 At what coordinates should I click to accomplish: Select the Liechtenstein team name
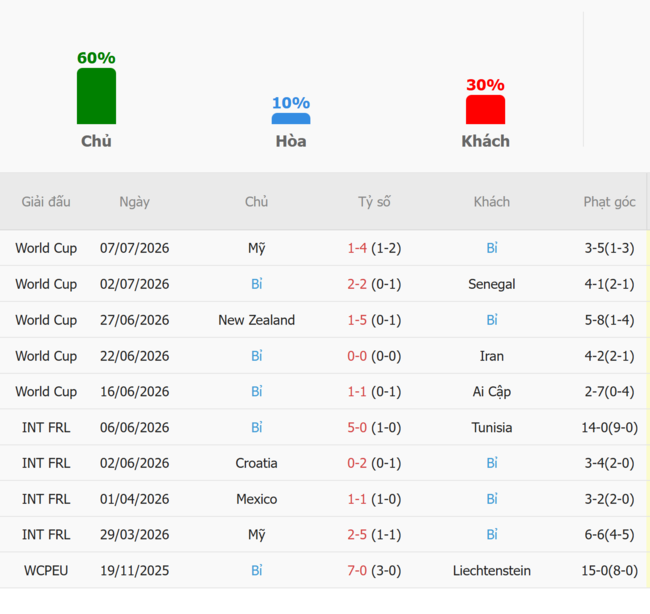492,570
